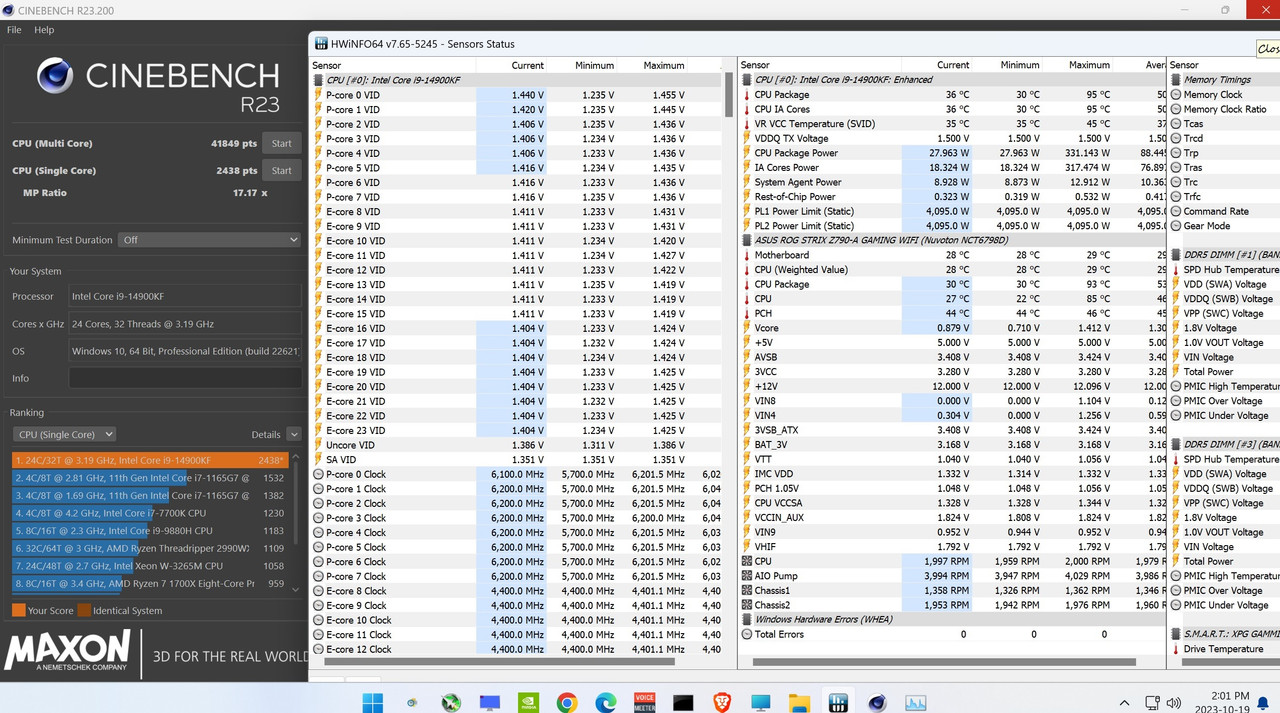1280x713 pixels.
Task: Open the Minimum Test Duration dropdown
Action: (x=209, y=240)
